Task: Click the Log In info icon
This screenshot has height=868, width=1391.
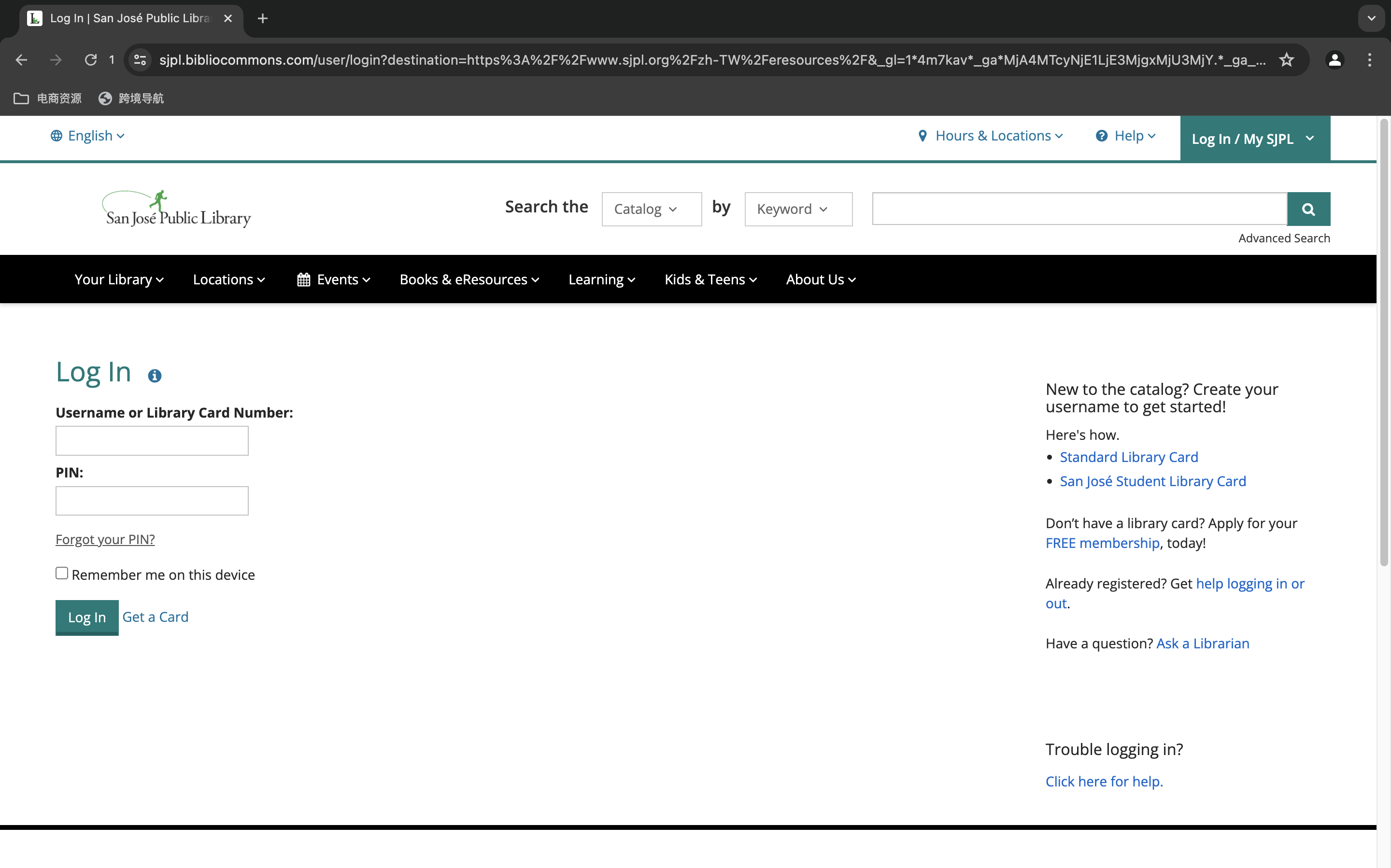Action: (x=155, y=376)
